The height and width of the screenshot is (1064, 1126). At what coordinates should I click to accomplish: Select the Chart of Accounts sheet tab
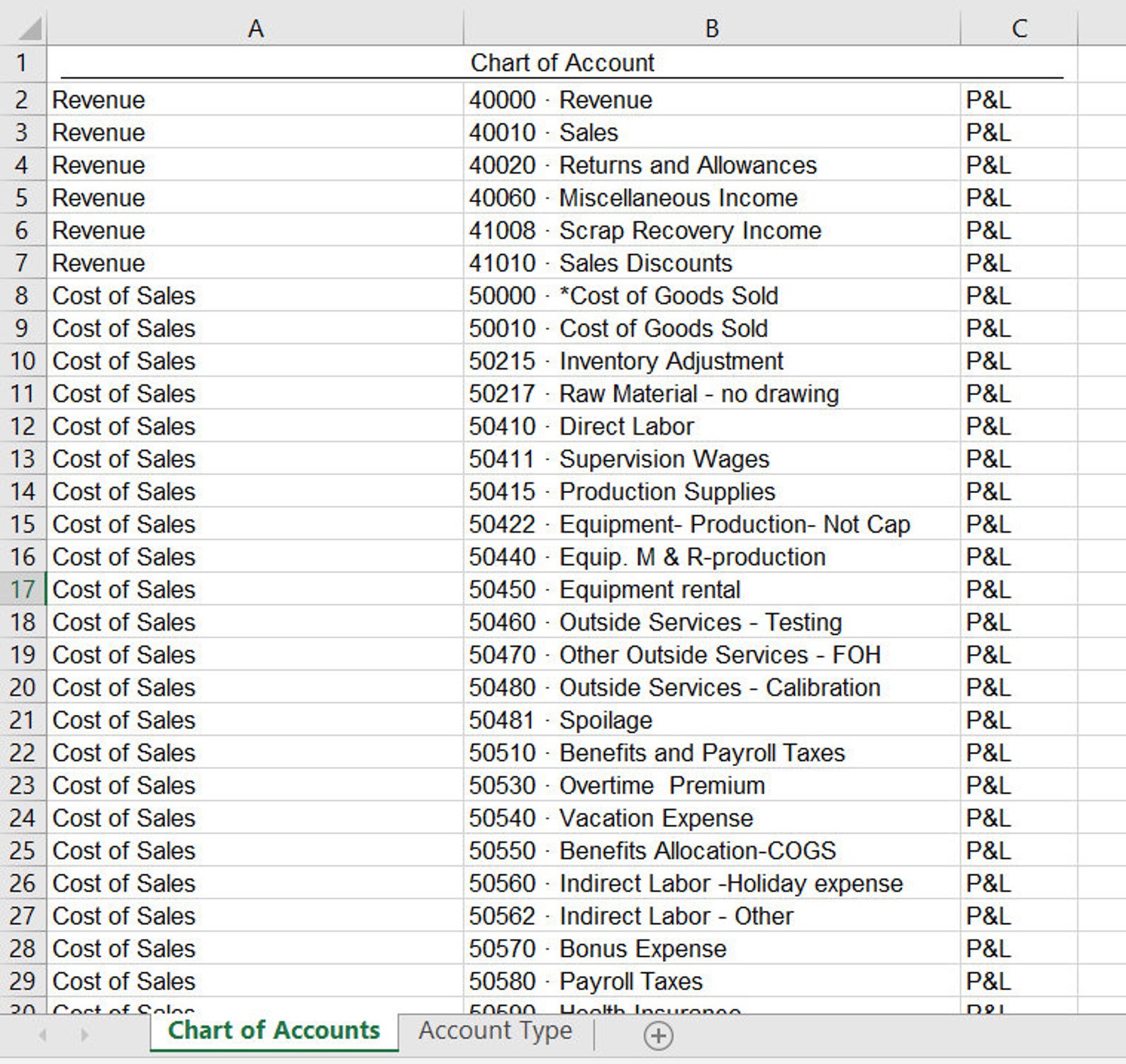coord(274,1031)
